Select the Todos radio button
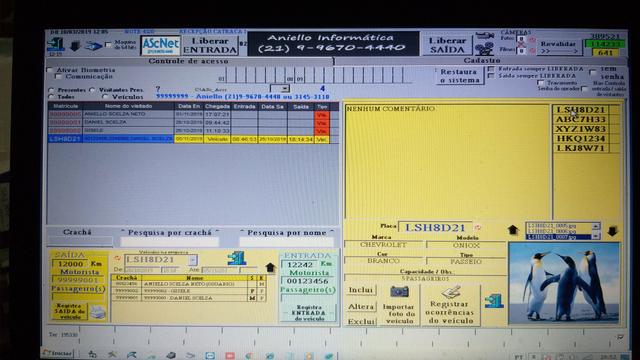The height and width of the screenshot is (360, 640). (51, 97)
